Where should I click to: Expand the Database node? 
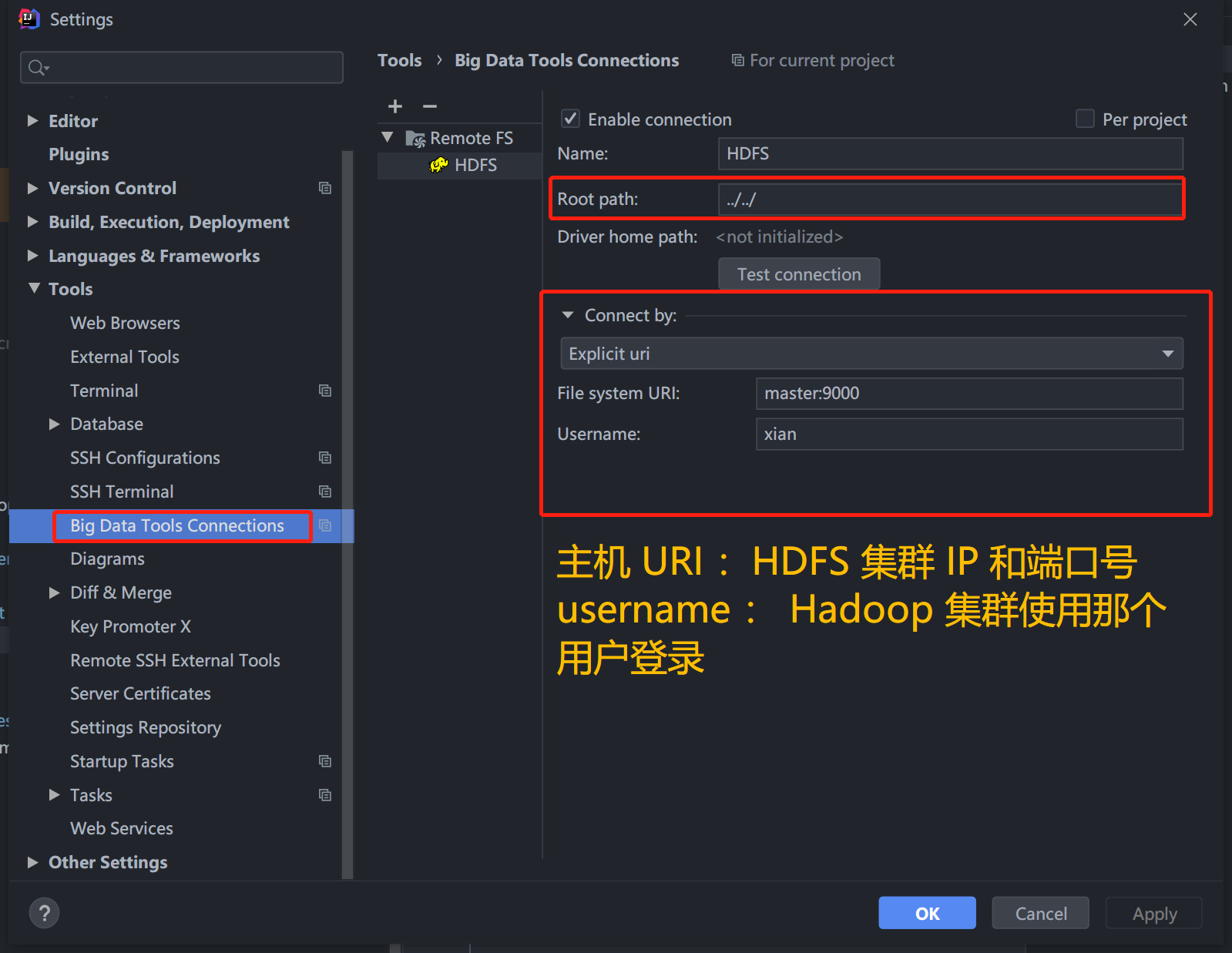click(x=54, y=424)
